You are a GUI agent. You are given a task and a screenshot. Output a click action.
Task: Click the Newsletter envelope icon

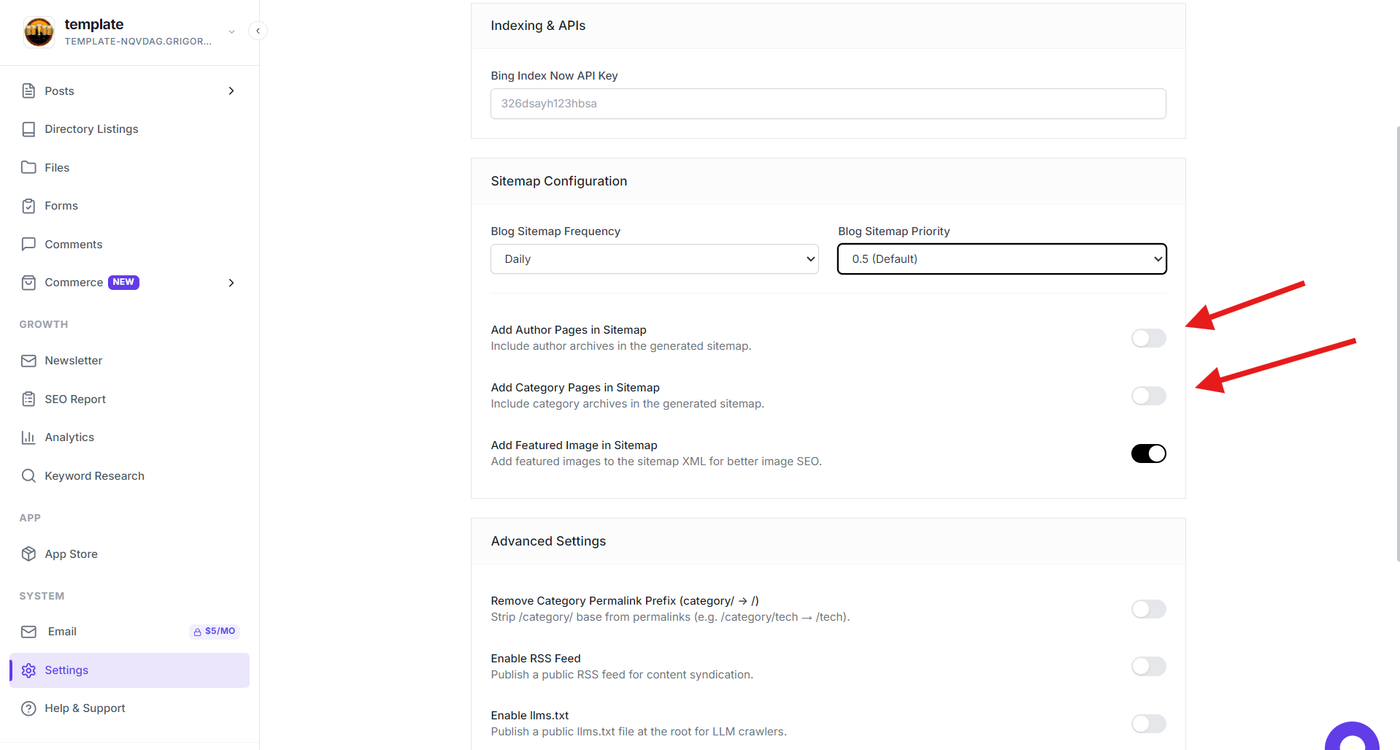point(28,360)
